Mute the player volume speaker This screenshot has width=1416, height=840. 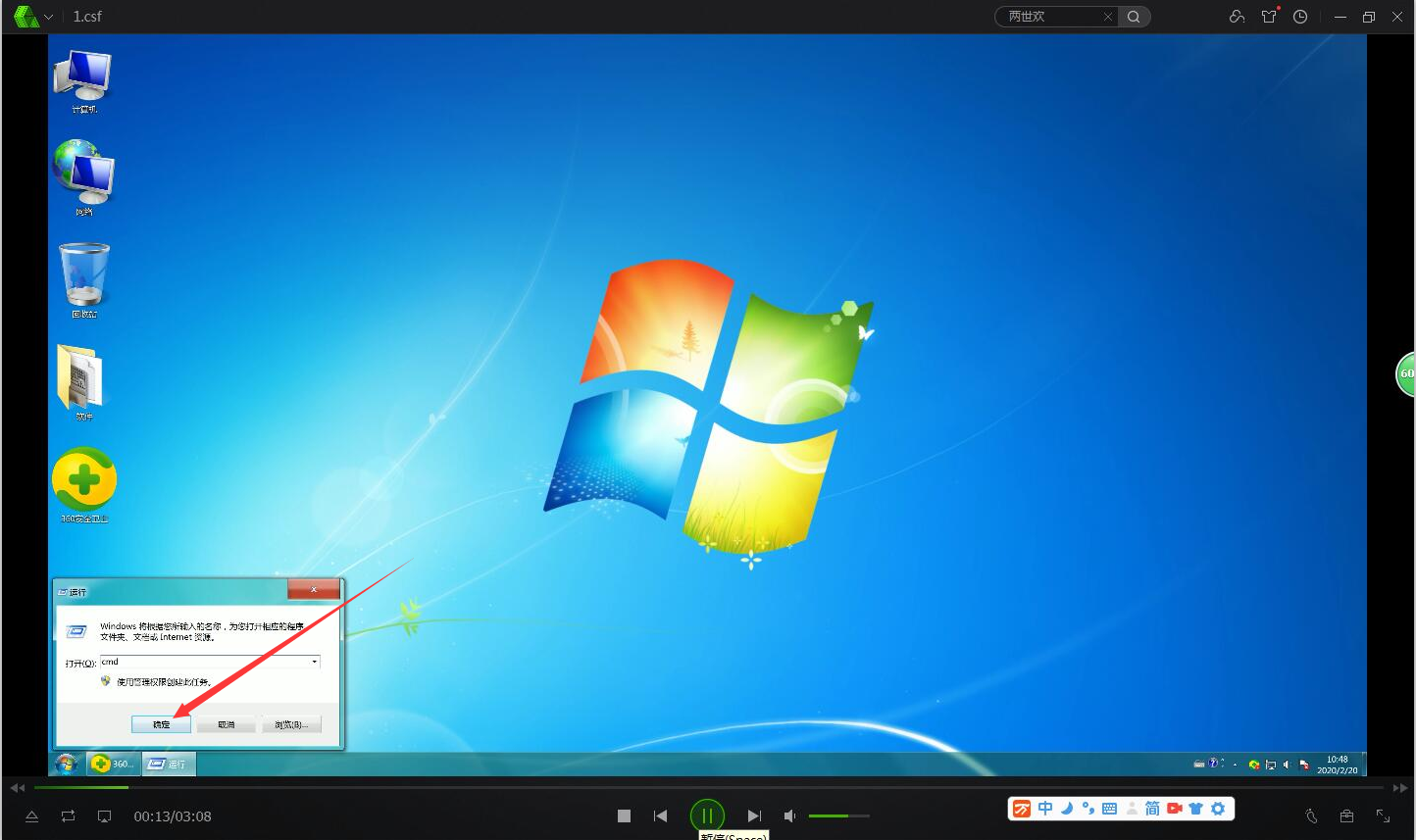tap(790, 815)
